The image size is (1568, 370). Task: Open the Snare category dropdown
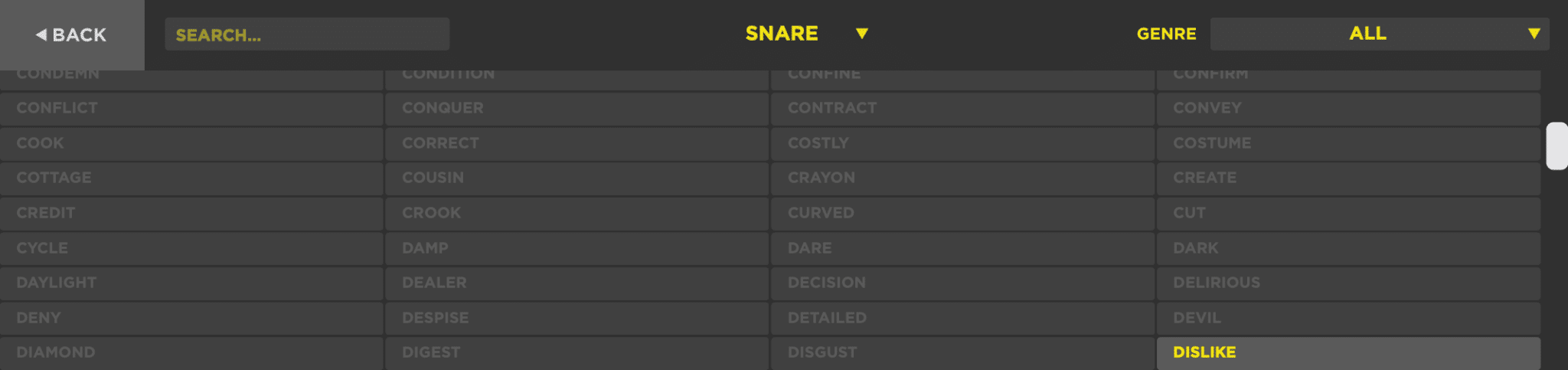pyautogui.click(x=782, y=34)
